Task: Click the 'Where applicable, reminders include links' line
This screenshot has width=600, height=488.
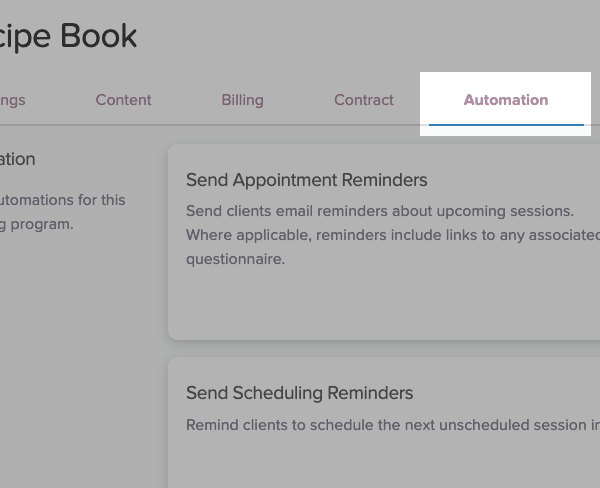Action: [x=392, y=235]
